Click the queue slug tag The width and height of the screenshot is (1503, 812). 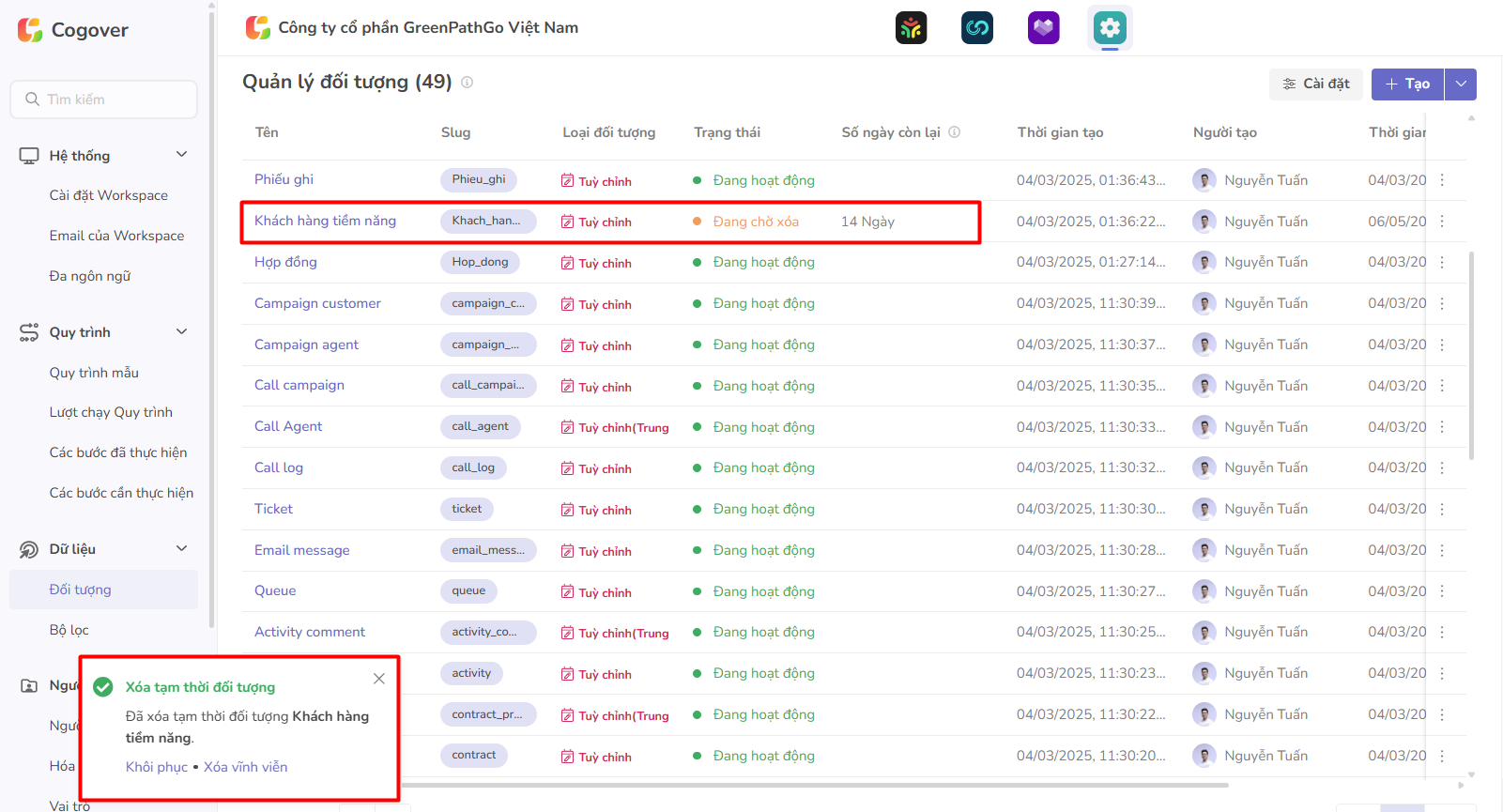(x=468, y=590)
